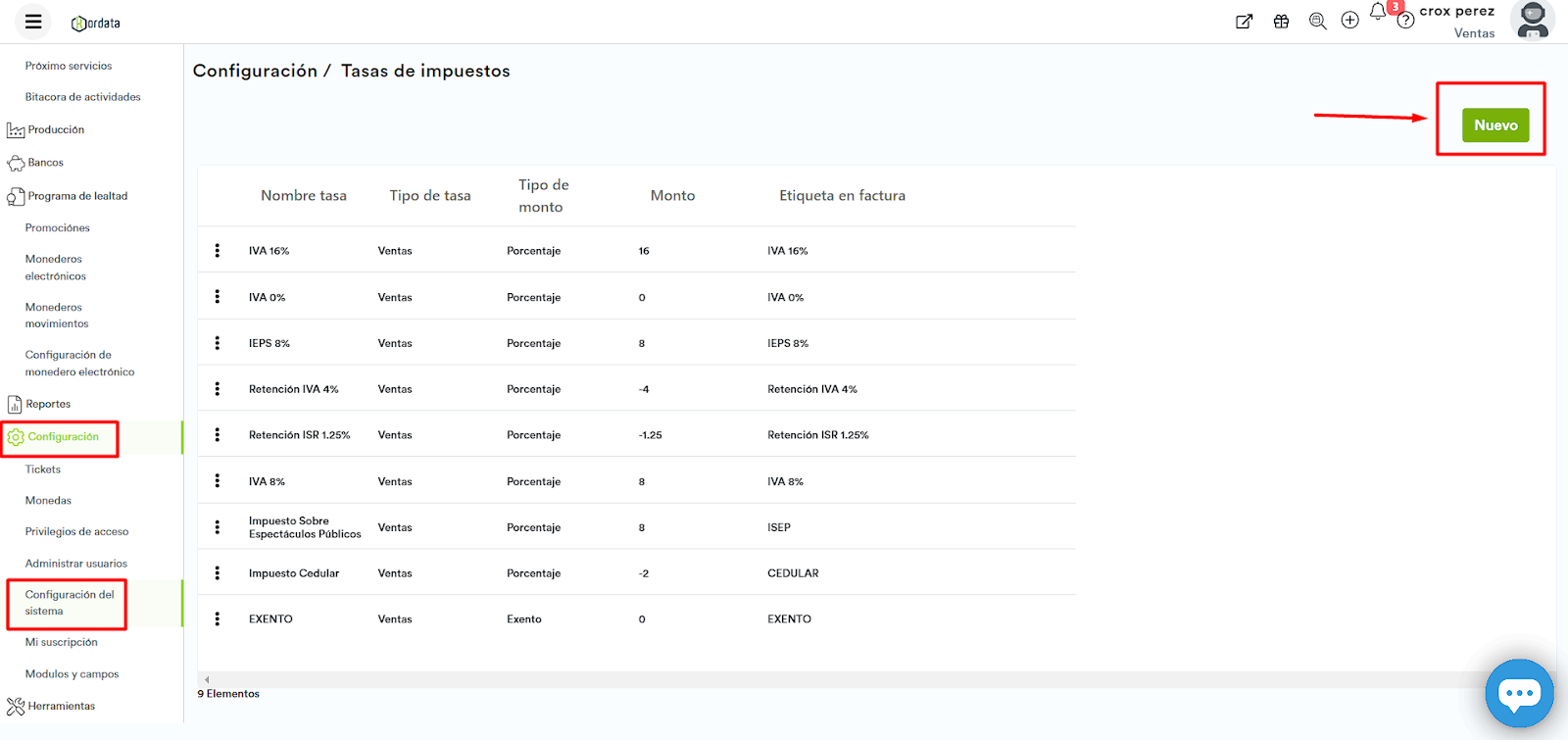Click the external link icon in header

[1244, 22]
